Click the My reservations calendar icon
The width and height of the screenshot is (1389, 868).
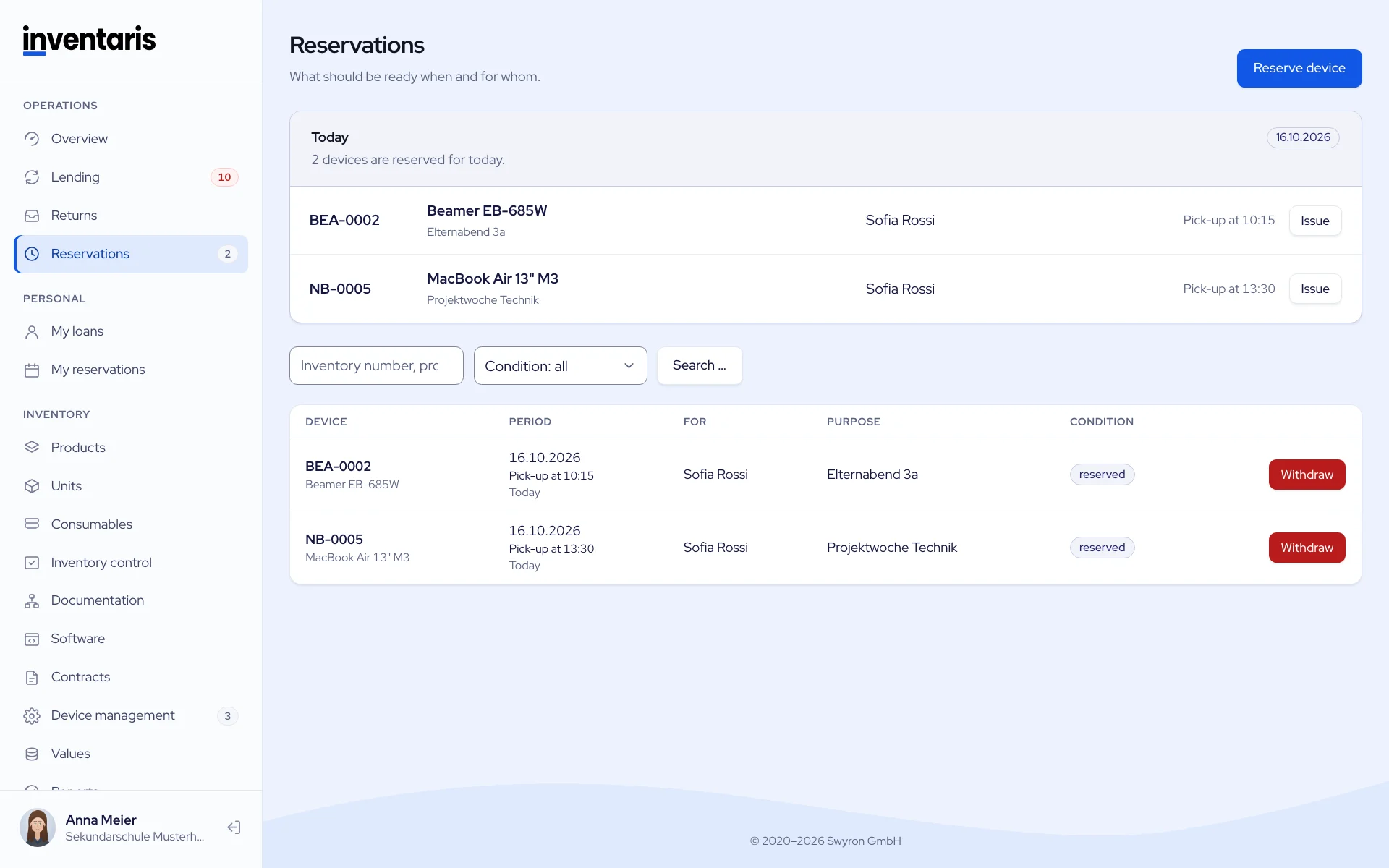tap(32, 370)
